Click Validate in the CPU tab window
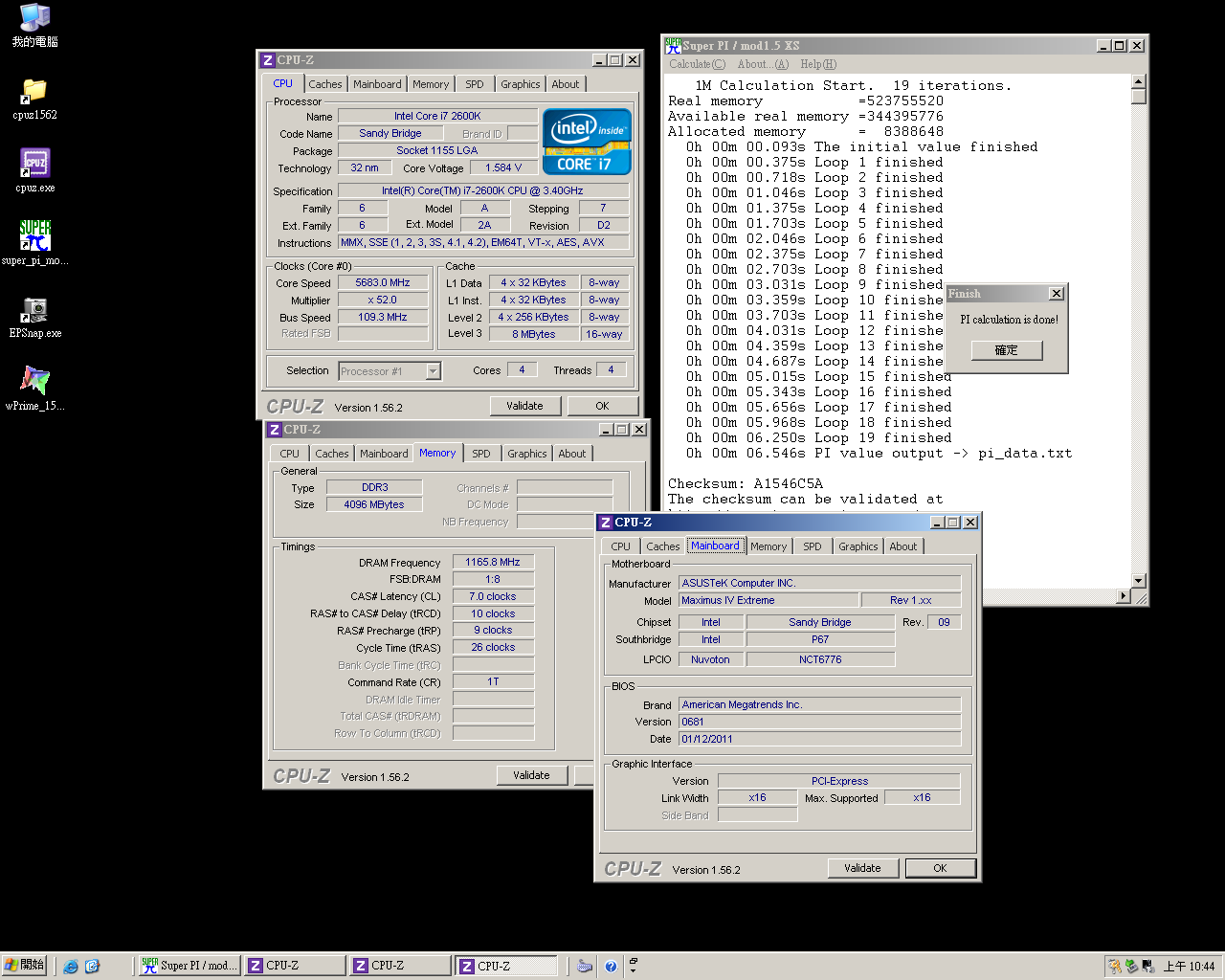Viewport: 1225px width, 980px height. [x=524, y=406]
